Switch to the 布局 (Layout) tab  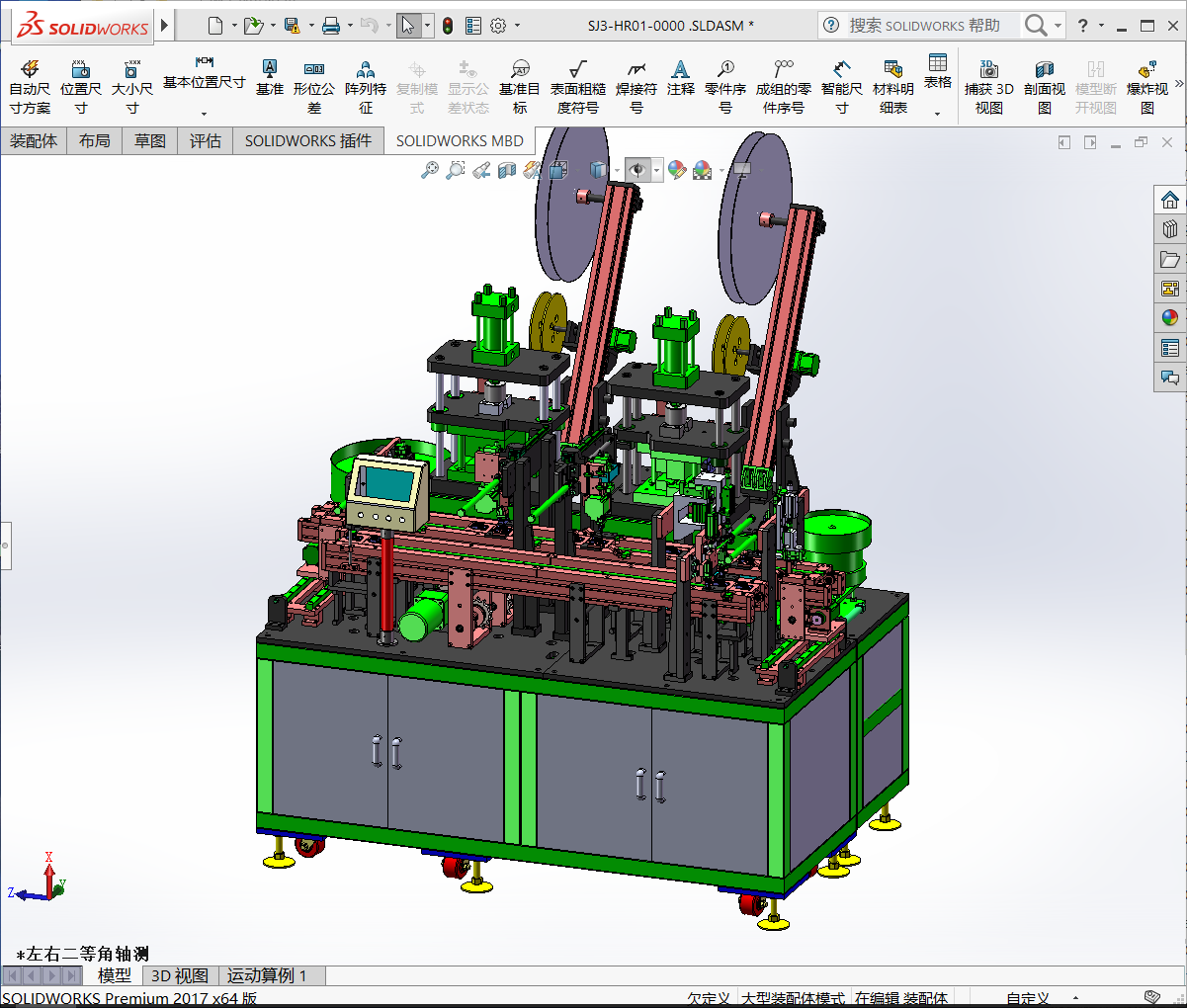[95, 141]
